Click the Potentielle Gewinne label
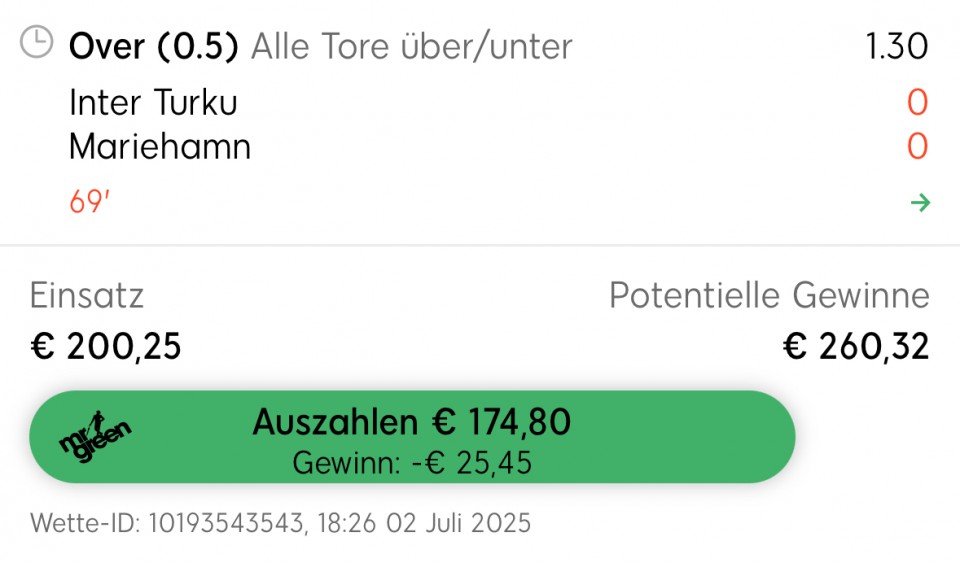Viewport: 960px width, 563px height. tap(770, 296)
